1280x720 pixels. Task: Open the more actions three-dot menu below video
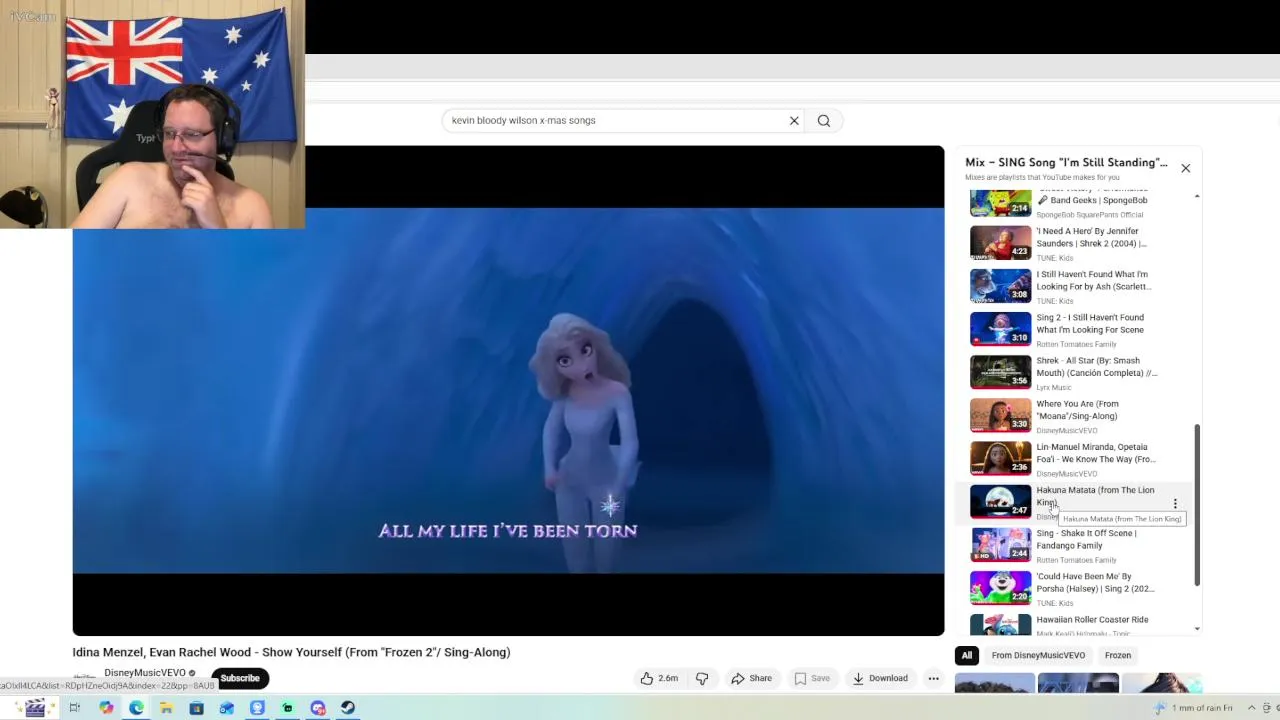933,678
